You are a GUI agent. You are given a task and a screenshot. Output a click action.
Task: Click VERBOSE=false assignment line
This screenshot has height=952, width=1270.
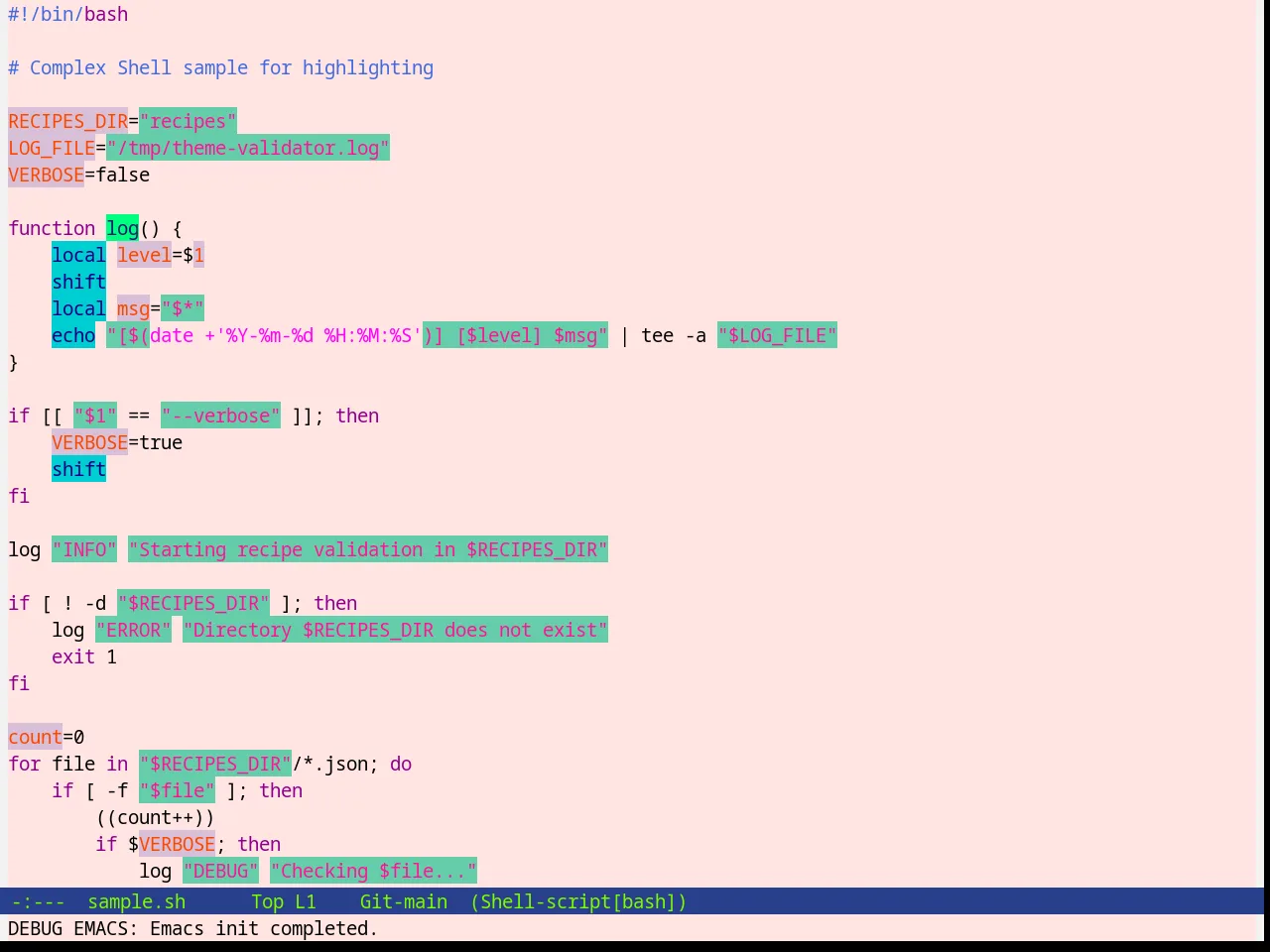pos(78,175)
